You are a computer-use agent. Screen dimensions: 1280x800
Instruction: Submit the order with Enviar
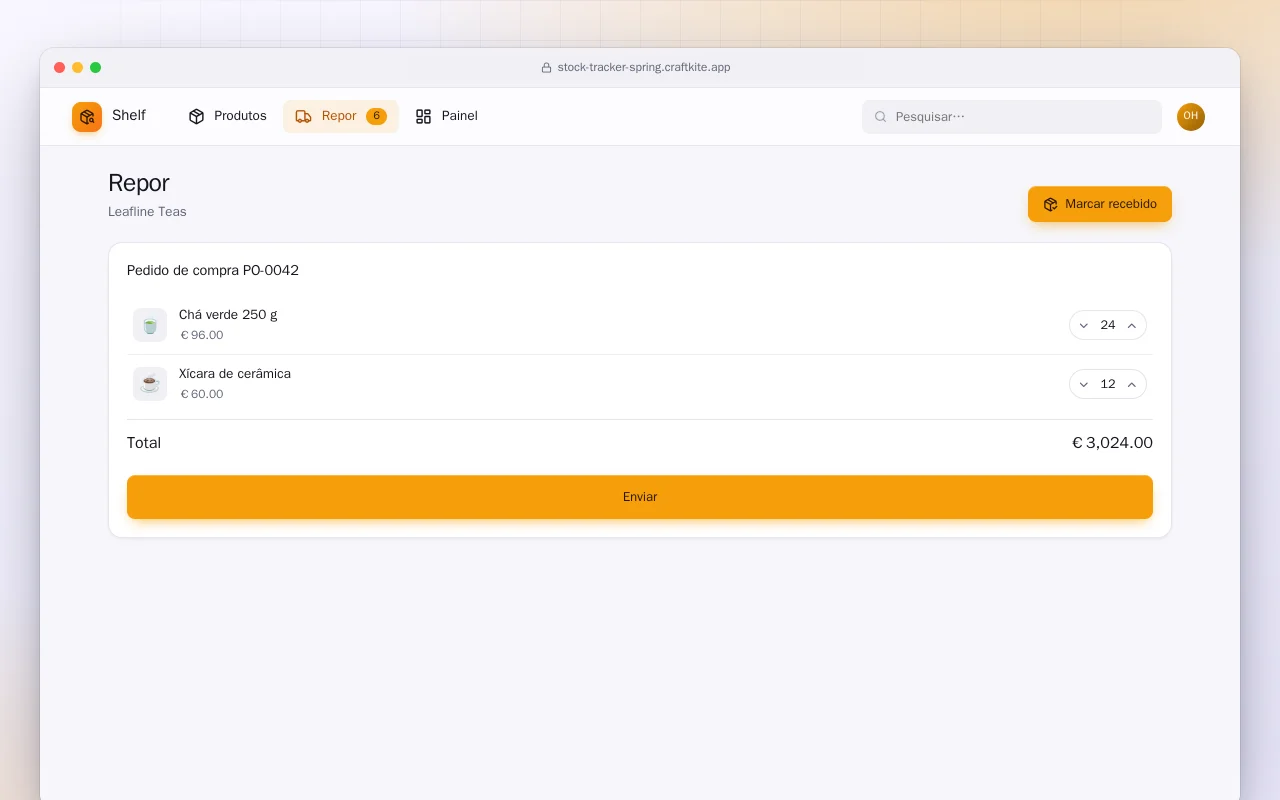click(640, 497)
